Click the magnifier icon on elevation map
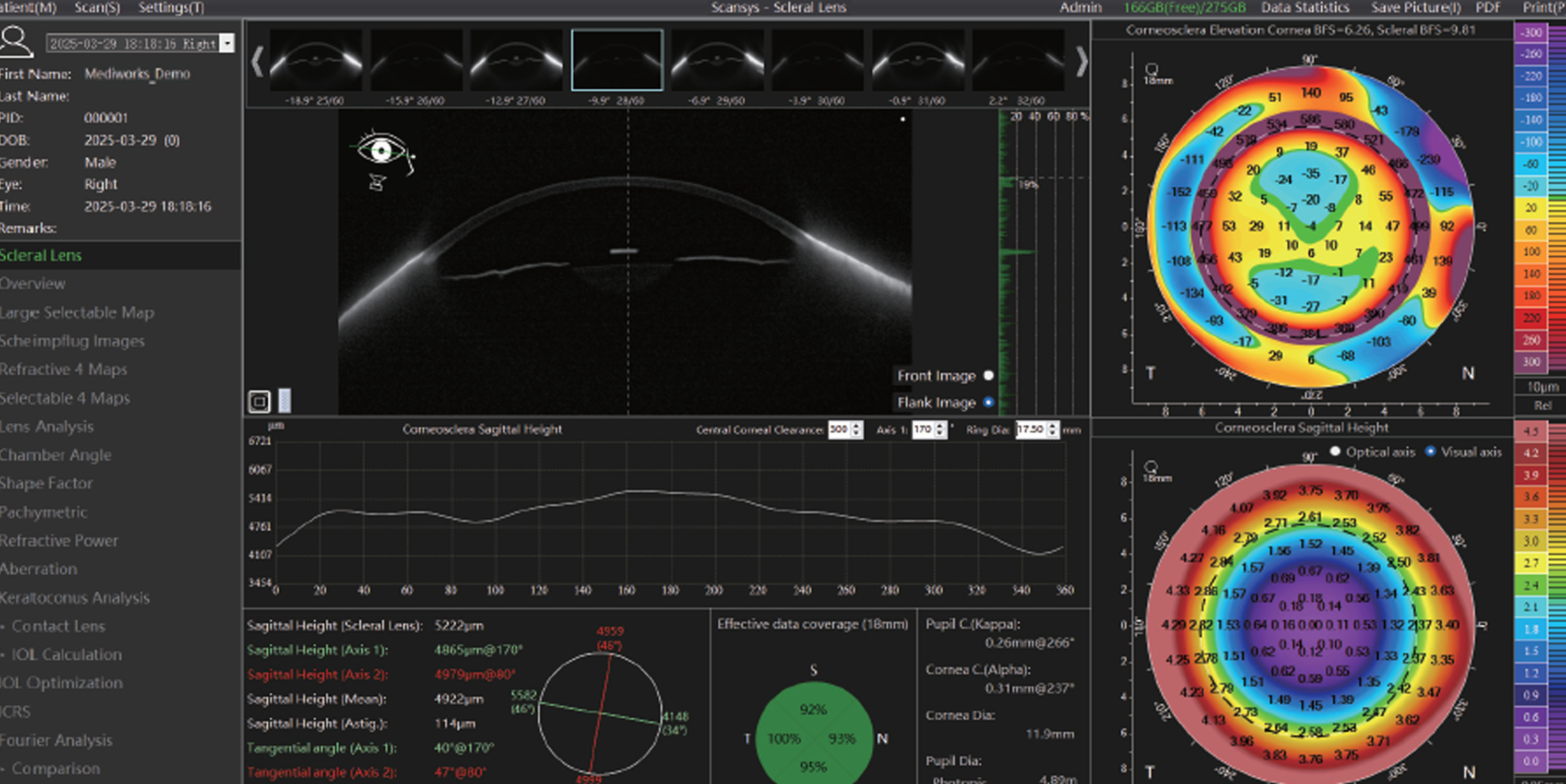This screenshot has width=1566, height=784. (x=1151, y=69)
